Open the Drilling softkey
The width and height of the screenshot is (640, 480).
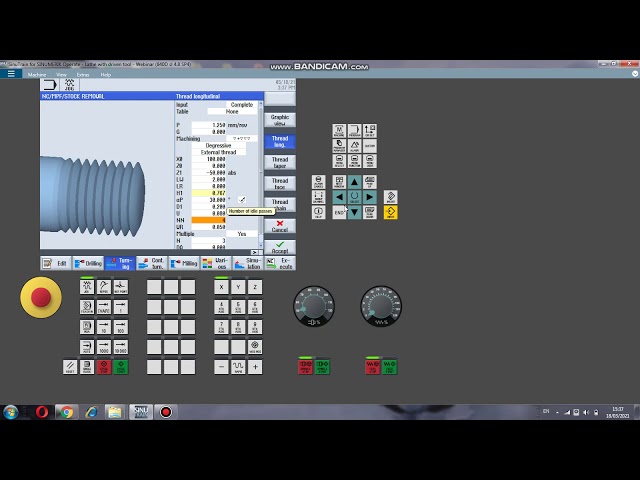pos(88,263)
